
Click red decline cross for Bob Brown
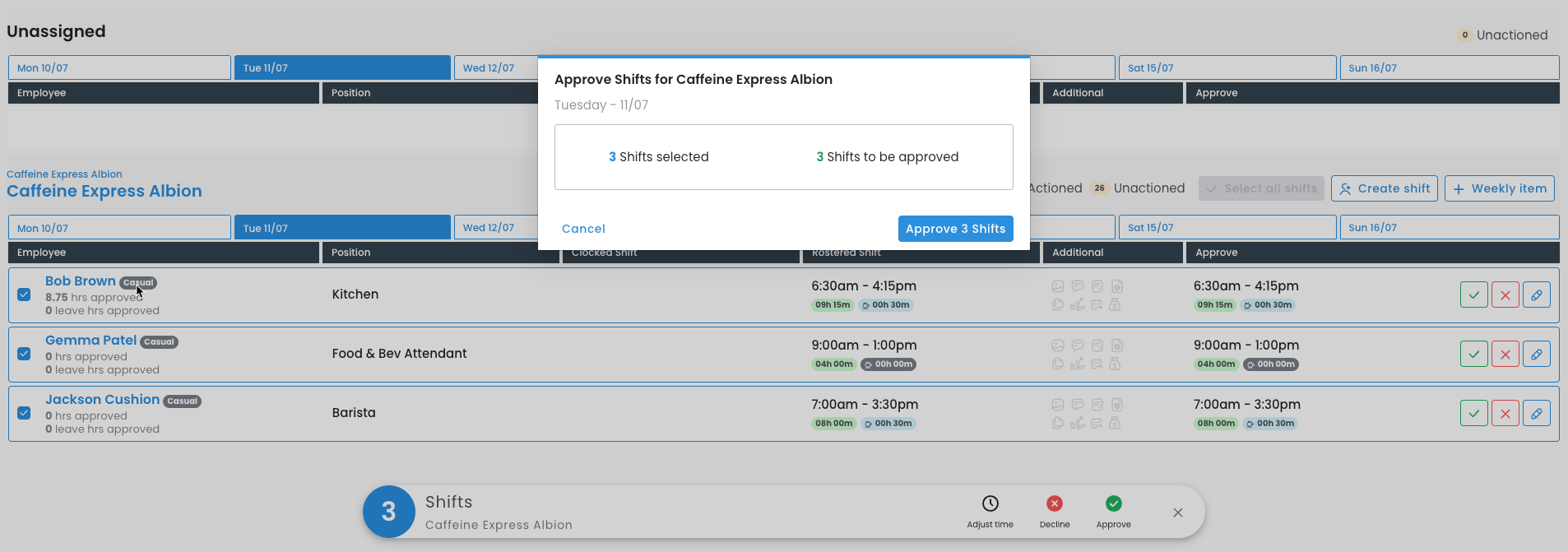coord(1505,295)
